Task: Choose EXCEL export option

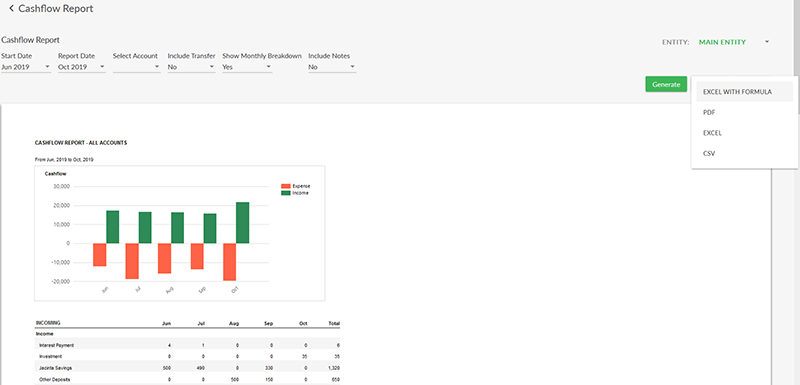Action: tap(744, 133)
